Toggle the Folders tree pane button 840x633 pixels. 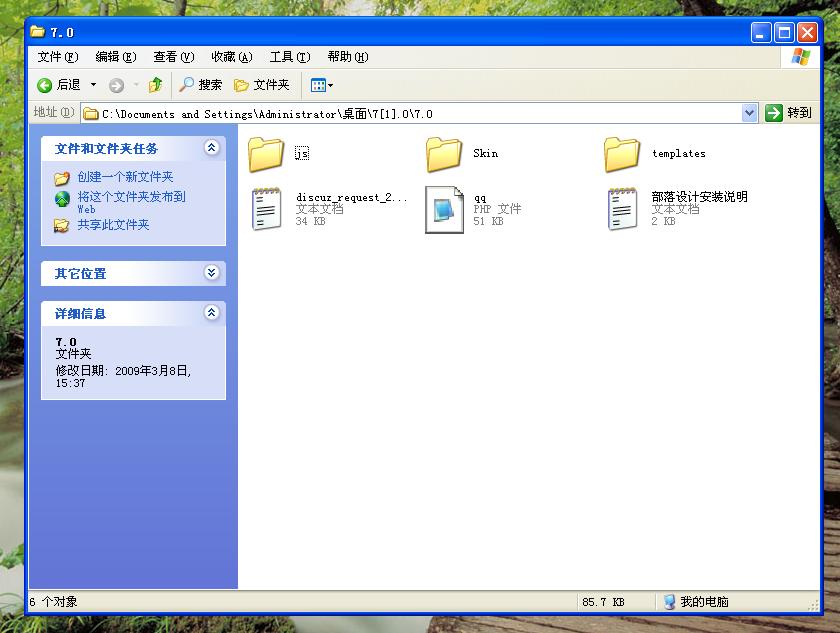coord(261,85)
